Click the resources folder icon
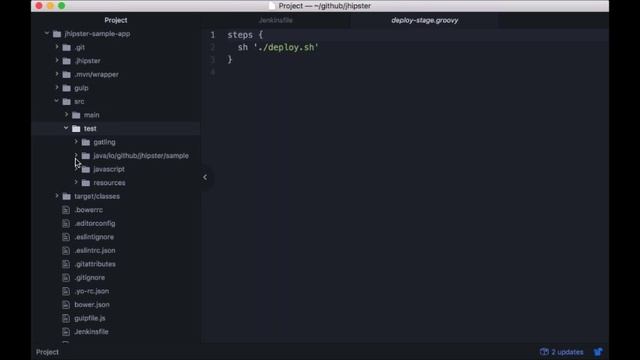Viewport: 640px width, 360px height. [86, 183]
